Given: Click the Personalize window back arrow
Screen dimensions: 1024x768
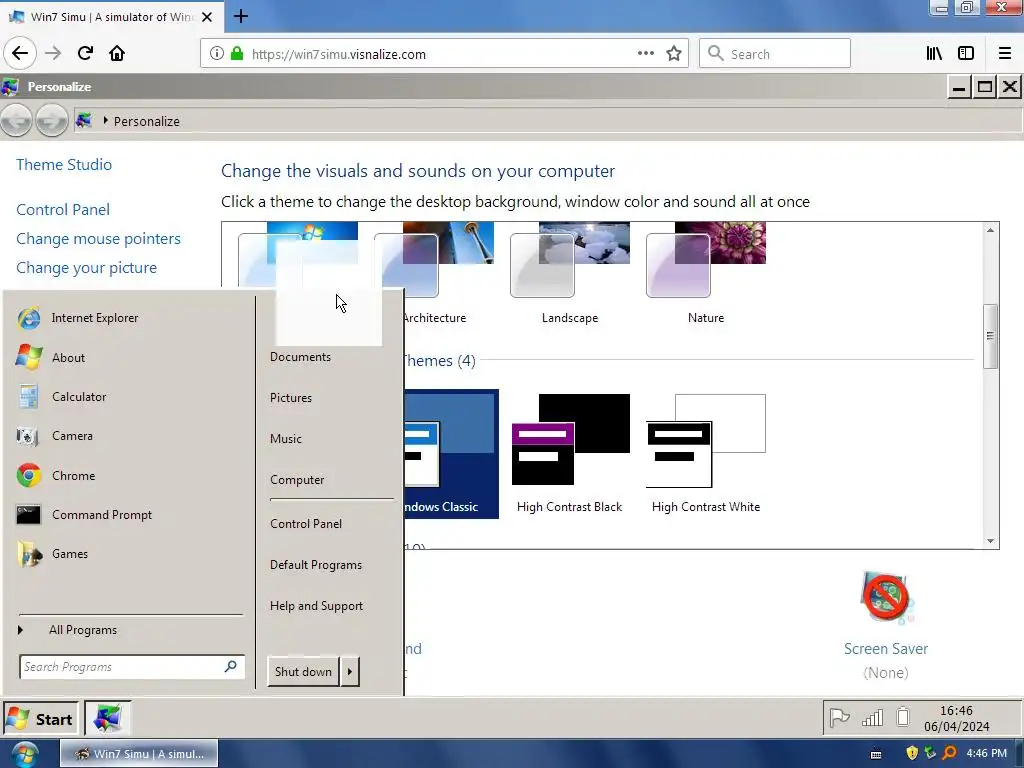Looking at the screenshot, I should coord(16,121).
